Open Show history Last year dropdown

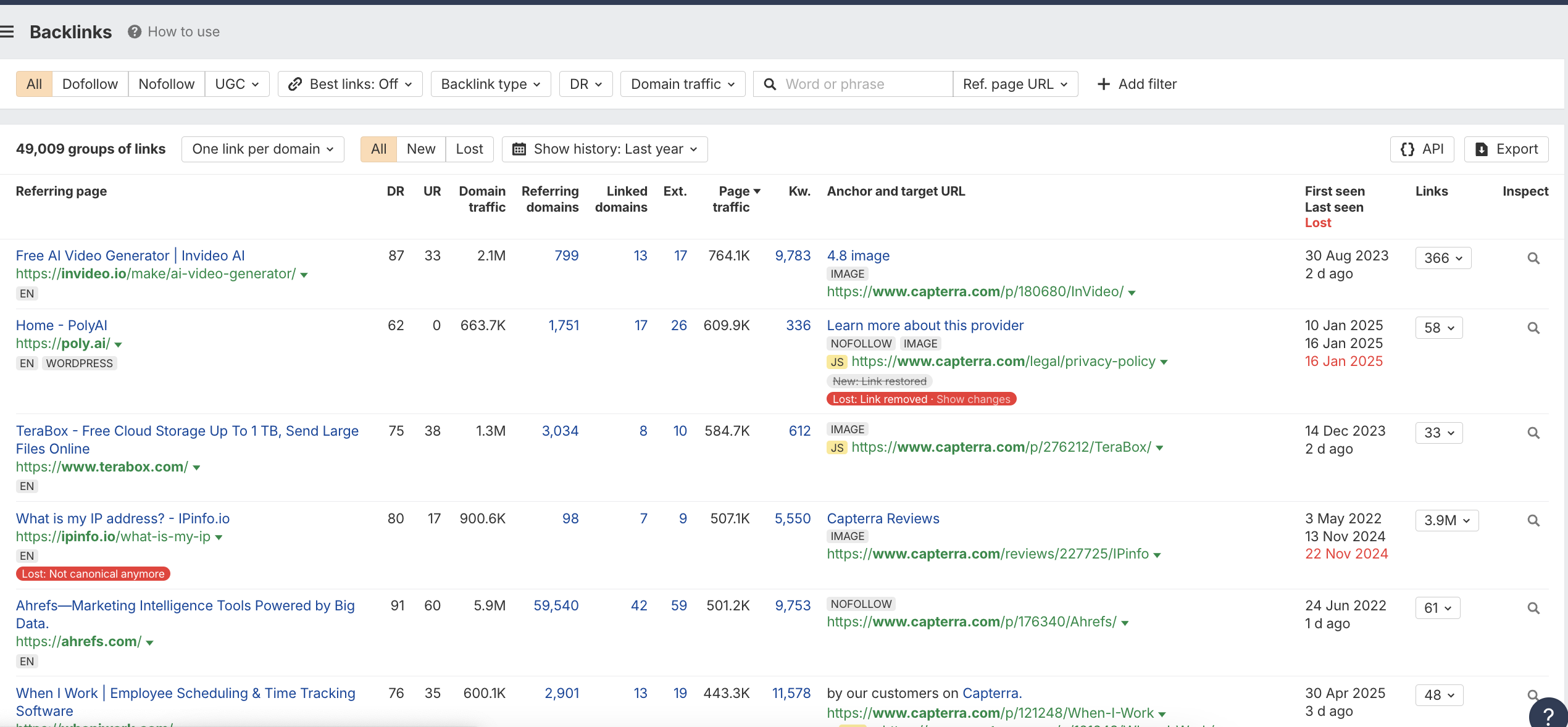tap(605, 149)
